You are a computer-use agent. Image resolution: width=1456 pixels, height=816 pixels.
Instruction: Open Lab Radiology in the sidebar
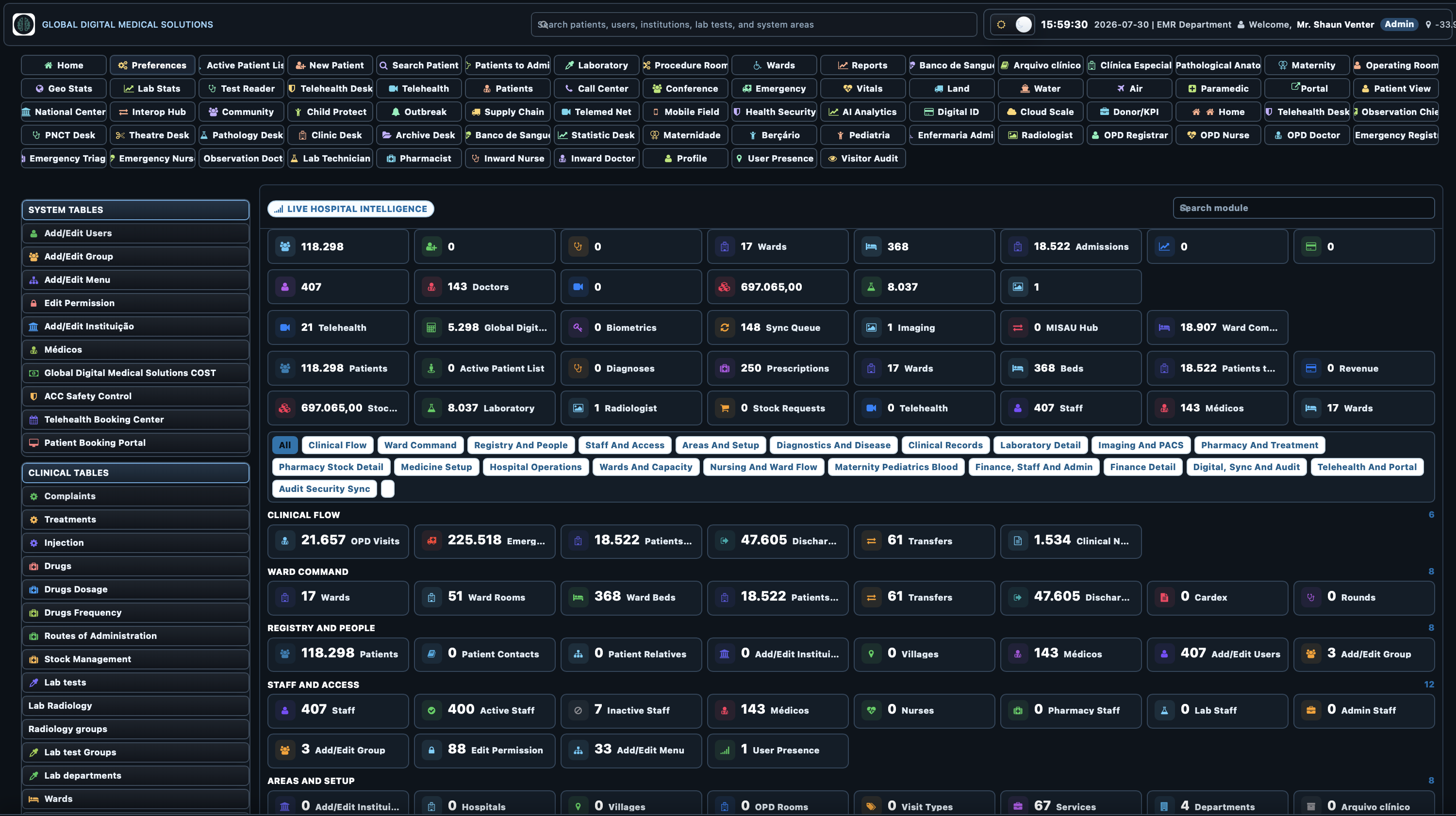[x=136, y=705]
